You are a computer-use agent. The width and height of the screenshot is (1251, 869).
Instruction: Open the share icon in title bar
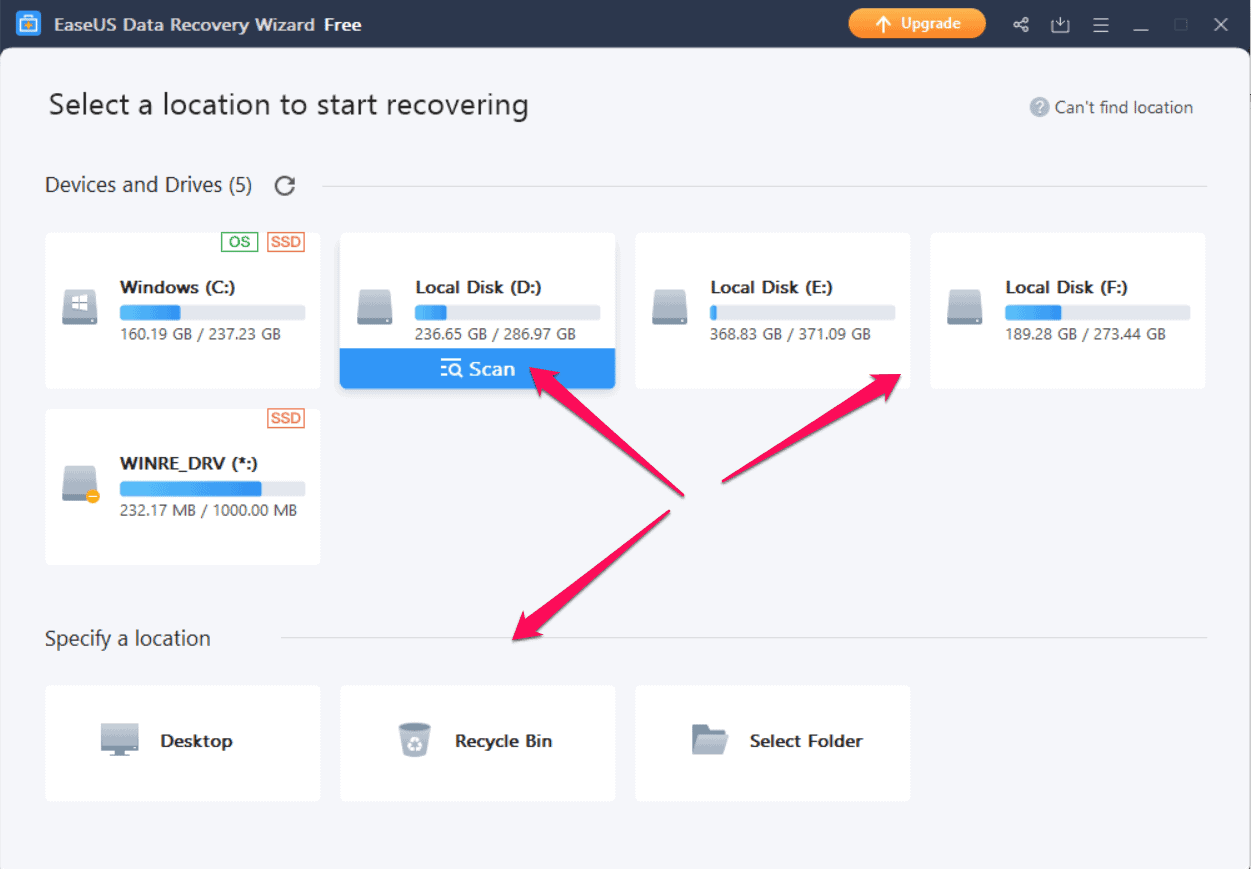1021,25
